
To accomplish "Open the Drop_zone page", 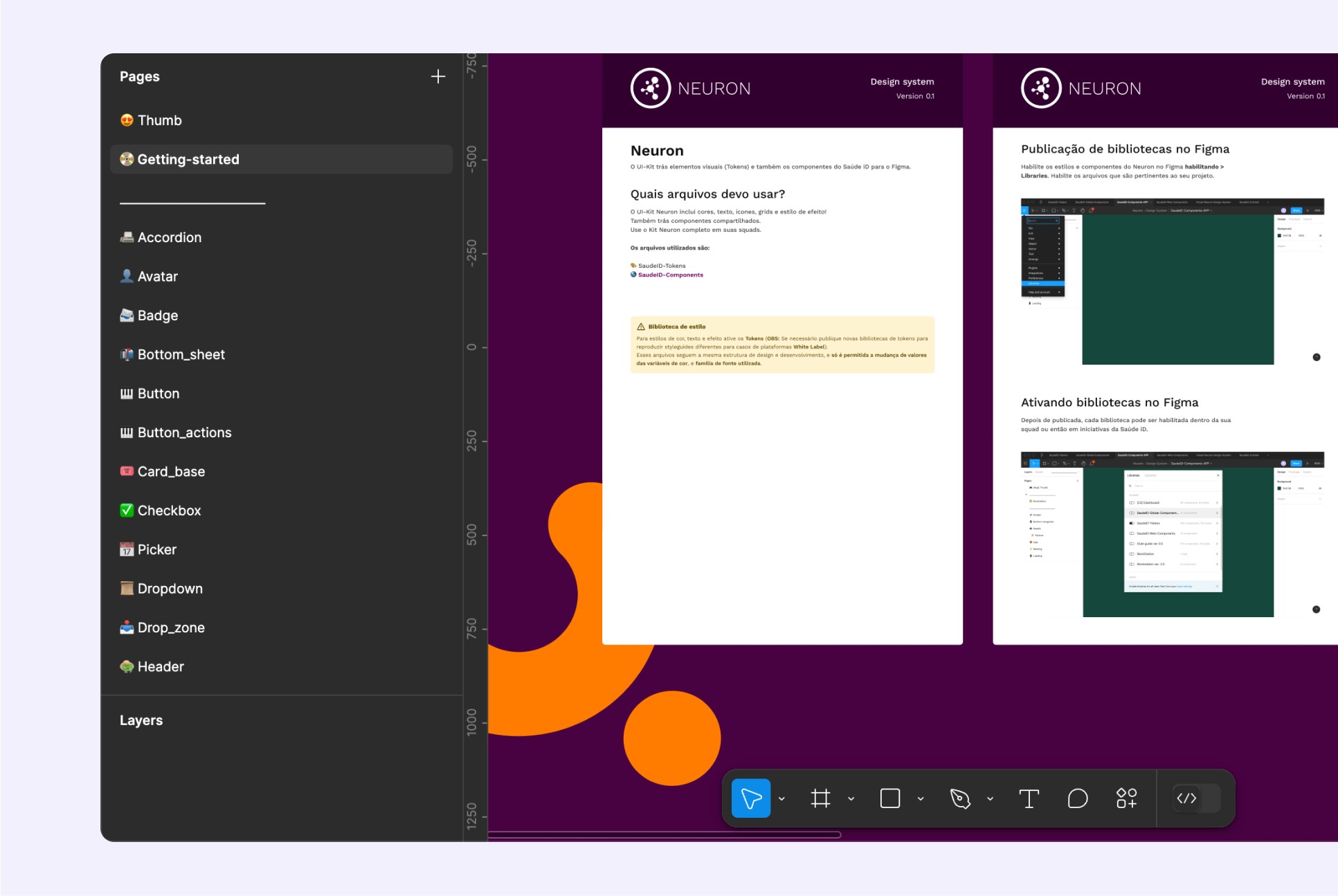I will pyautogui.click(x=282, y=628).
